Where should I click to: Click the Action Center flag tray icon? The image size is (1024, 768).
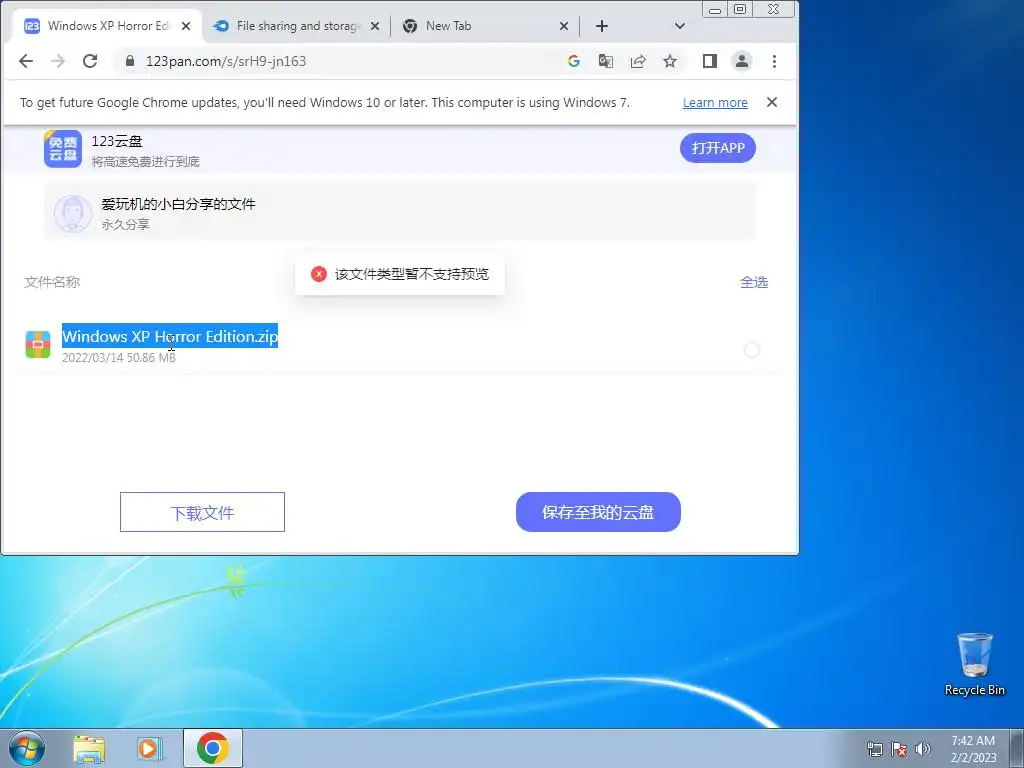(899, 749)
